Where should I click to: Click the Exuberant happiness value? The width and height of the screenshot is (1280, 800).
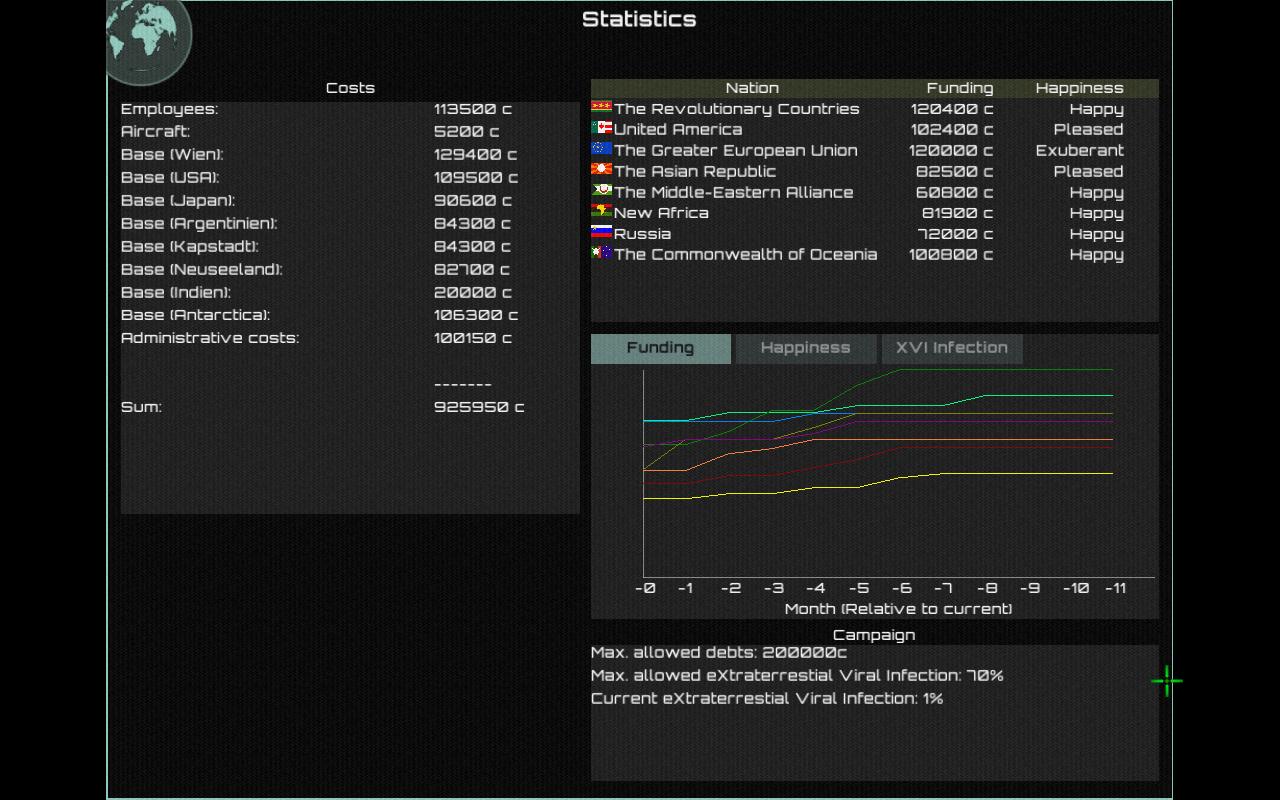(1079, 150)
